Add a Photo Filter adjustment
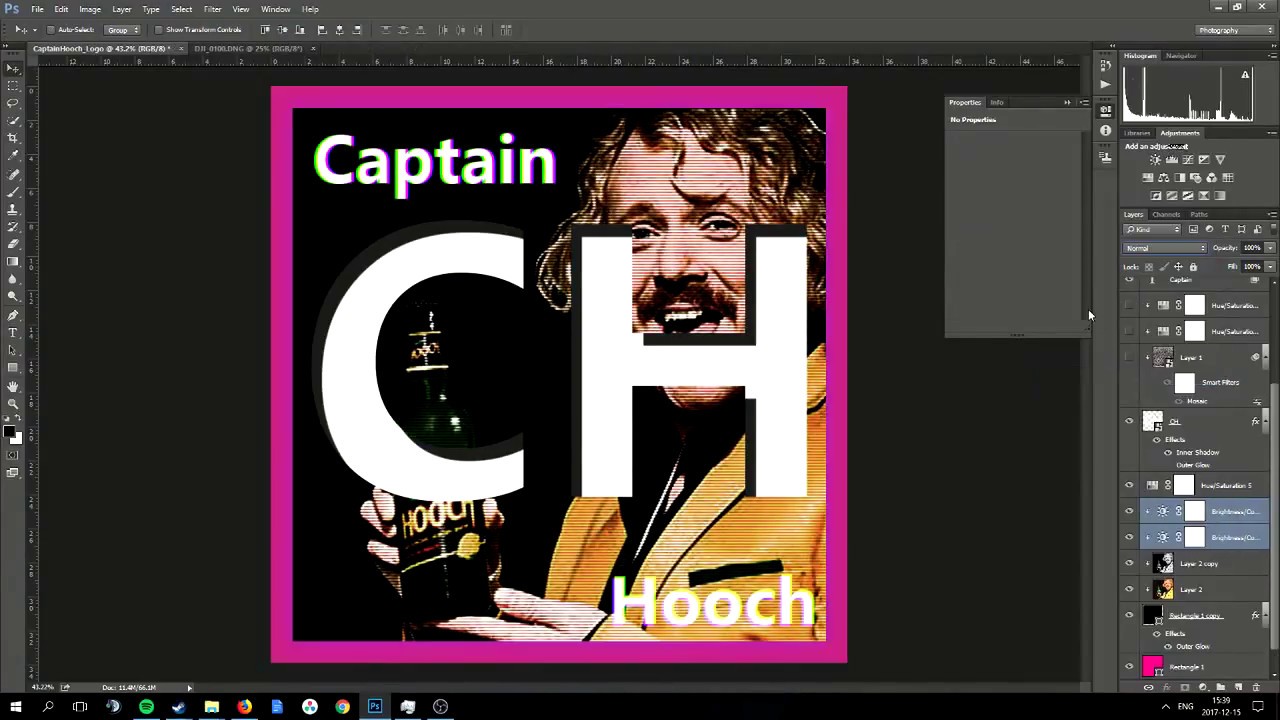Viewport: 1280px width, 720px height. click(x=1195, y=178)
